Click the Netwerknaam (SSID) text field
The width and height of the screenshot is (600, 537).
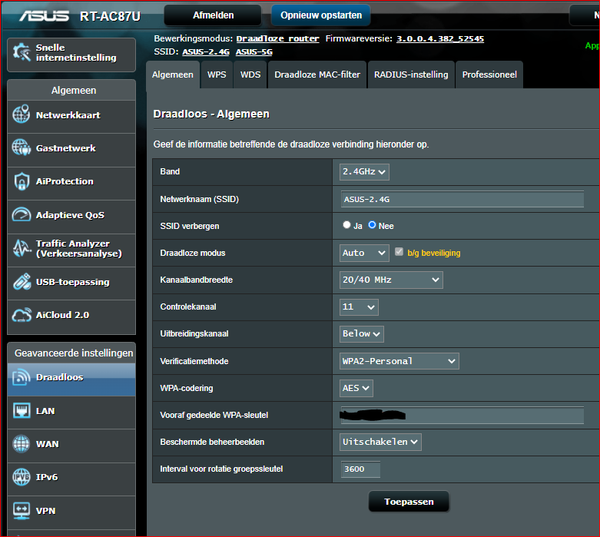point(462,199)
